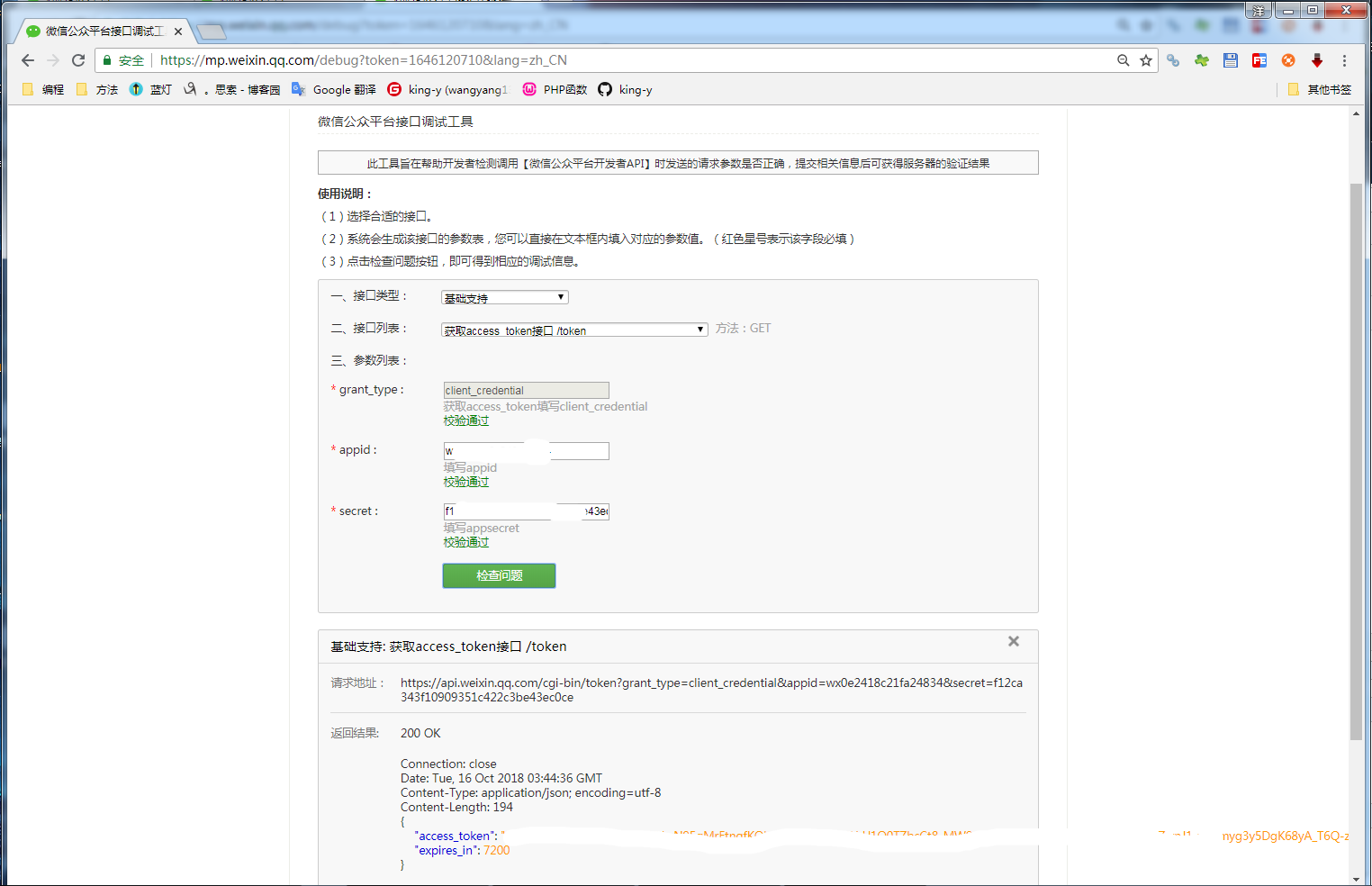The width and height of the screenshot is (1372, 886).
Task: Click the red download-arrow extension icon
Action: coord(1317,60)
